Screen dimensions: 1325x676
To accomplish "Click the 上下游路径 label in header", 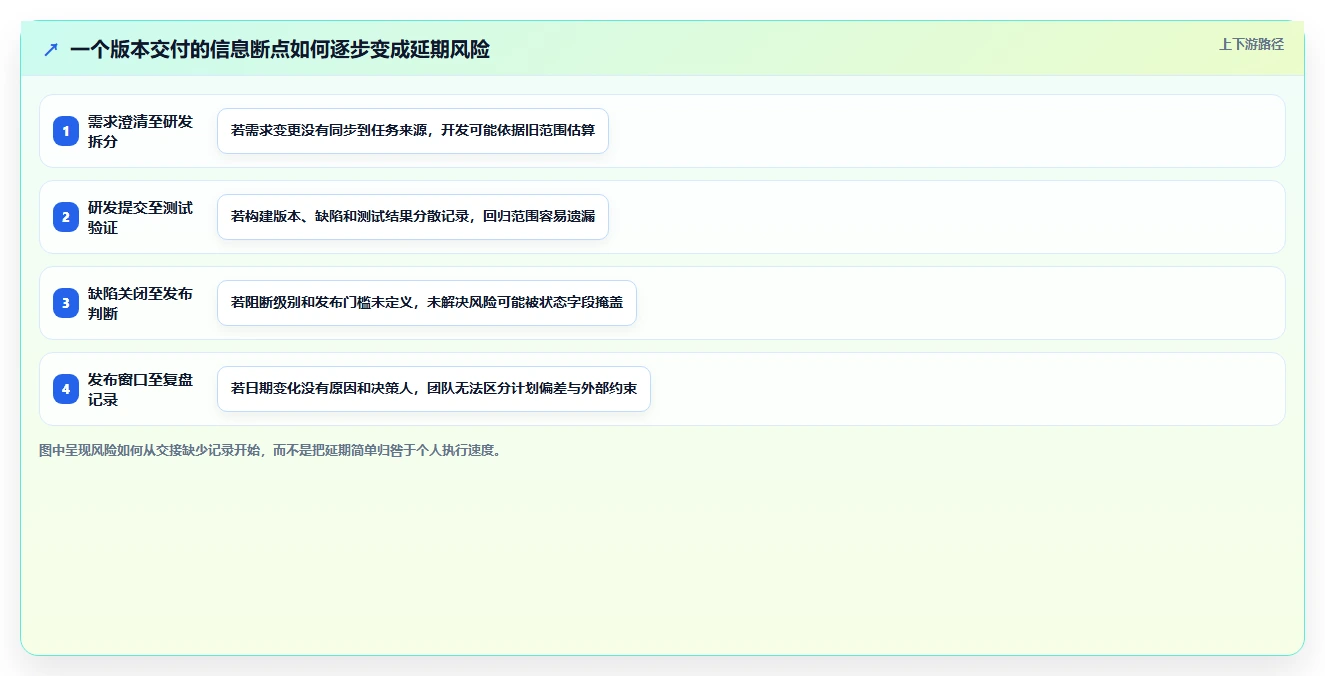I will (1251, 44).
